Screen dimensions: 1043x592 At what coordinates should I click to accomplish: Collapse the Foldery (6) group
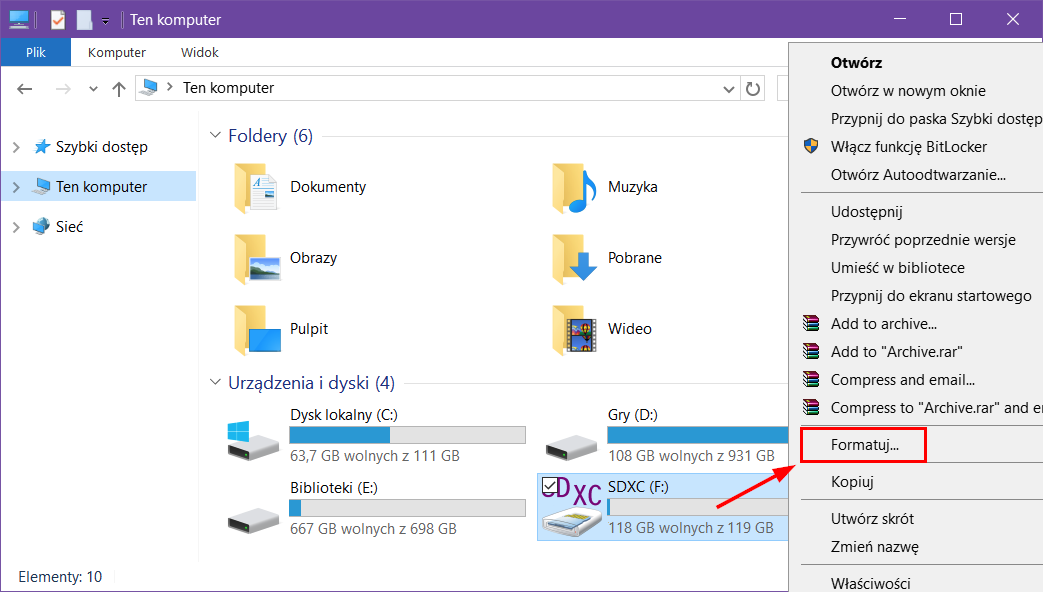[x=215, y=135]
